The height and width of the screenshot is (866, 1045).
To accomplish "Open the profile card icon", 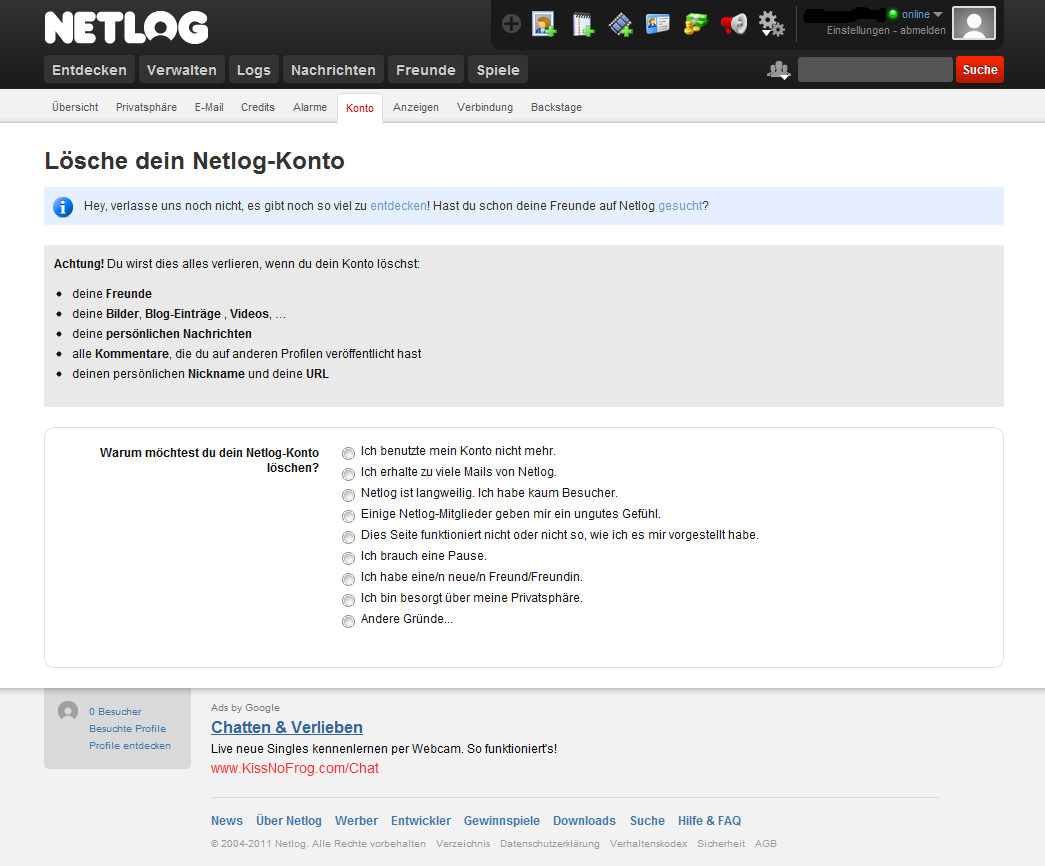I will [x=658, y=24].
